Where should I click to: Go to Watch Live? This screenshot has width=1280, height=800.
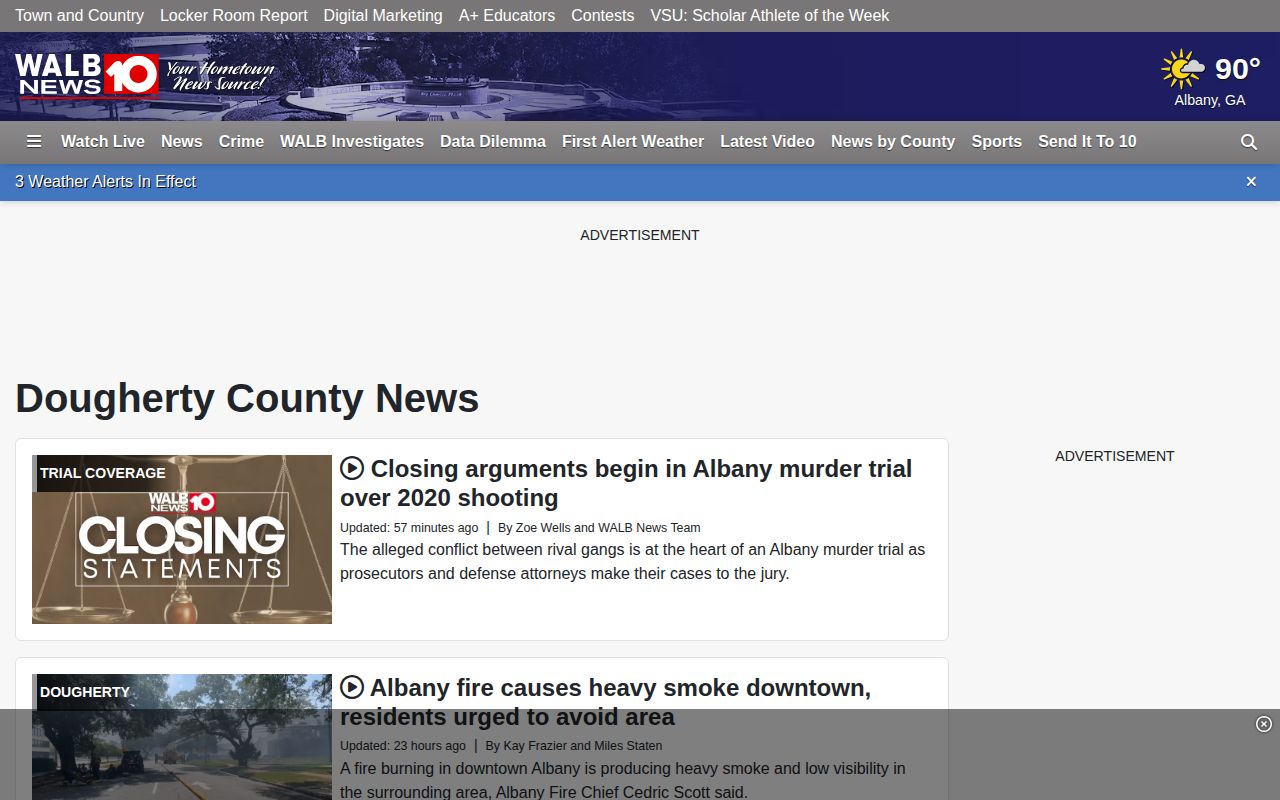tap(103, 142)
